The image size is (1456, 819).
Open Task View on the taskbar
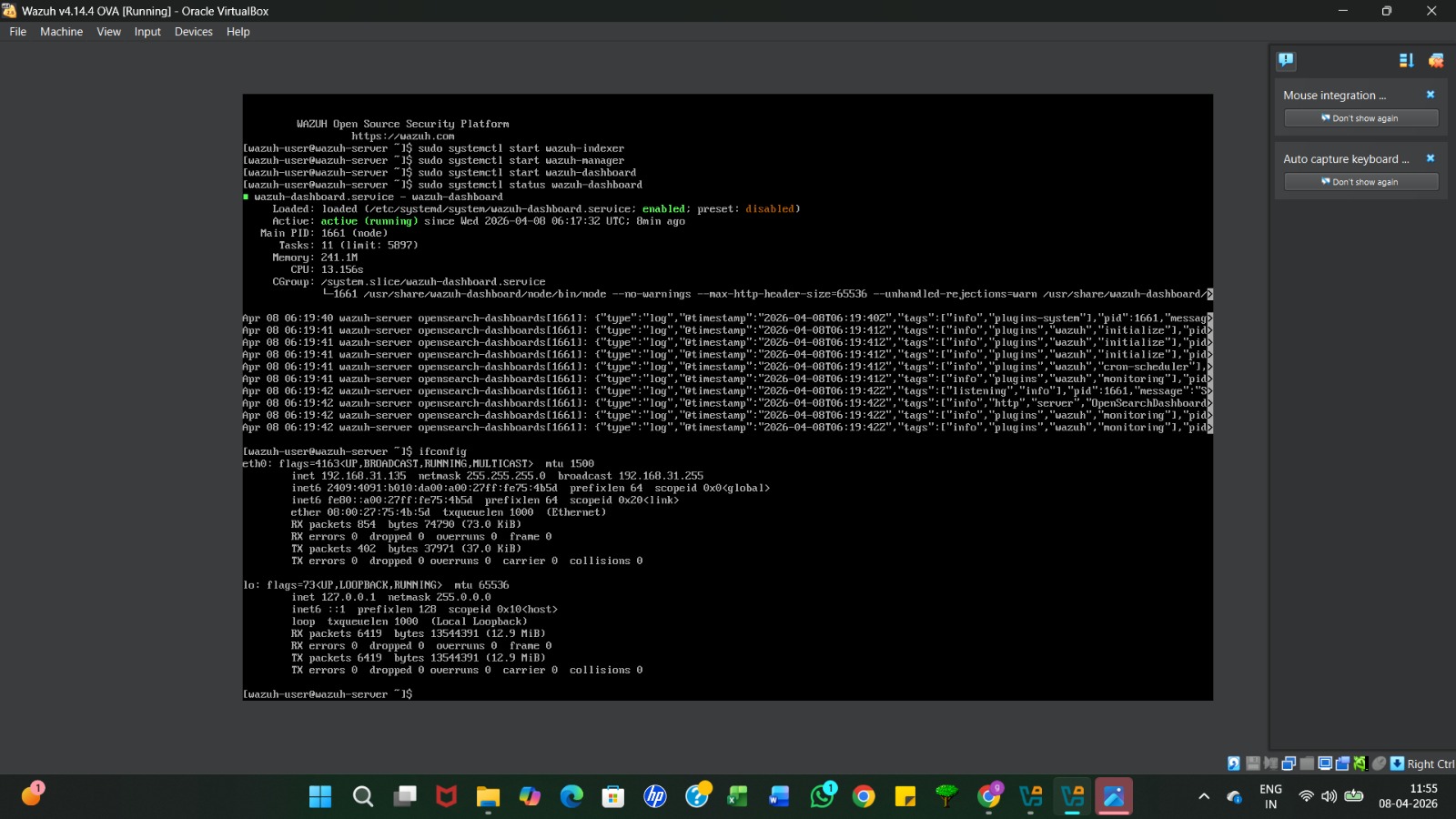point(405,797)
